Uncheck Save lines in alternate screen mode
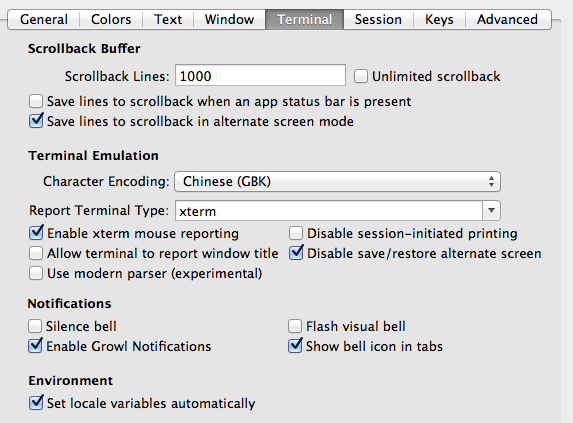 36,121
